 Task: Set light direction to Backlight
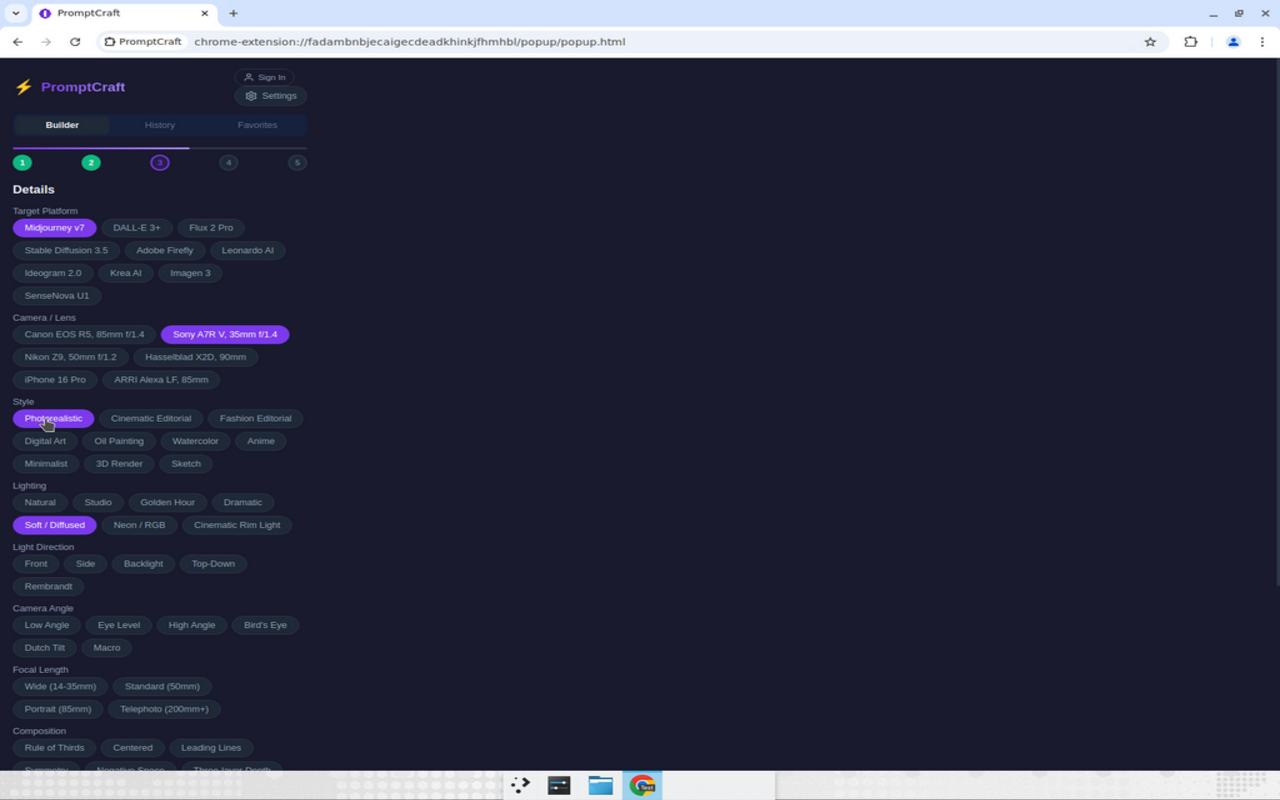coord(143,564)
